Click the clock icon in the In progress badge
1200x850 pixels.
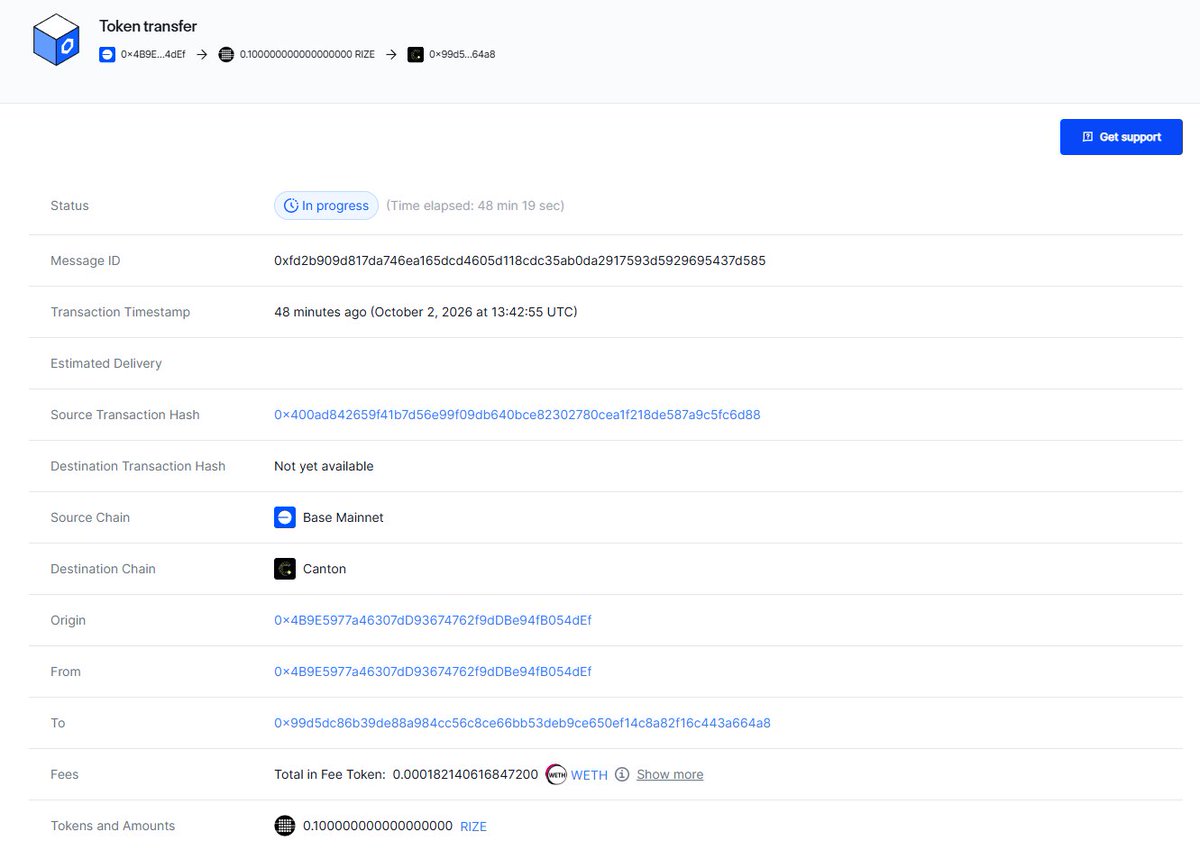coord(291,206)
